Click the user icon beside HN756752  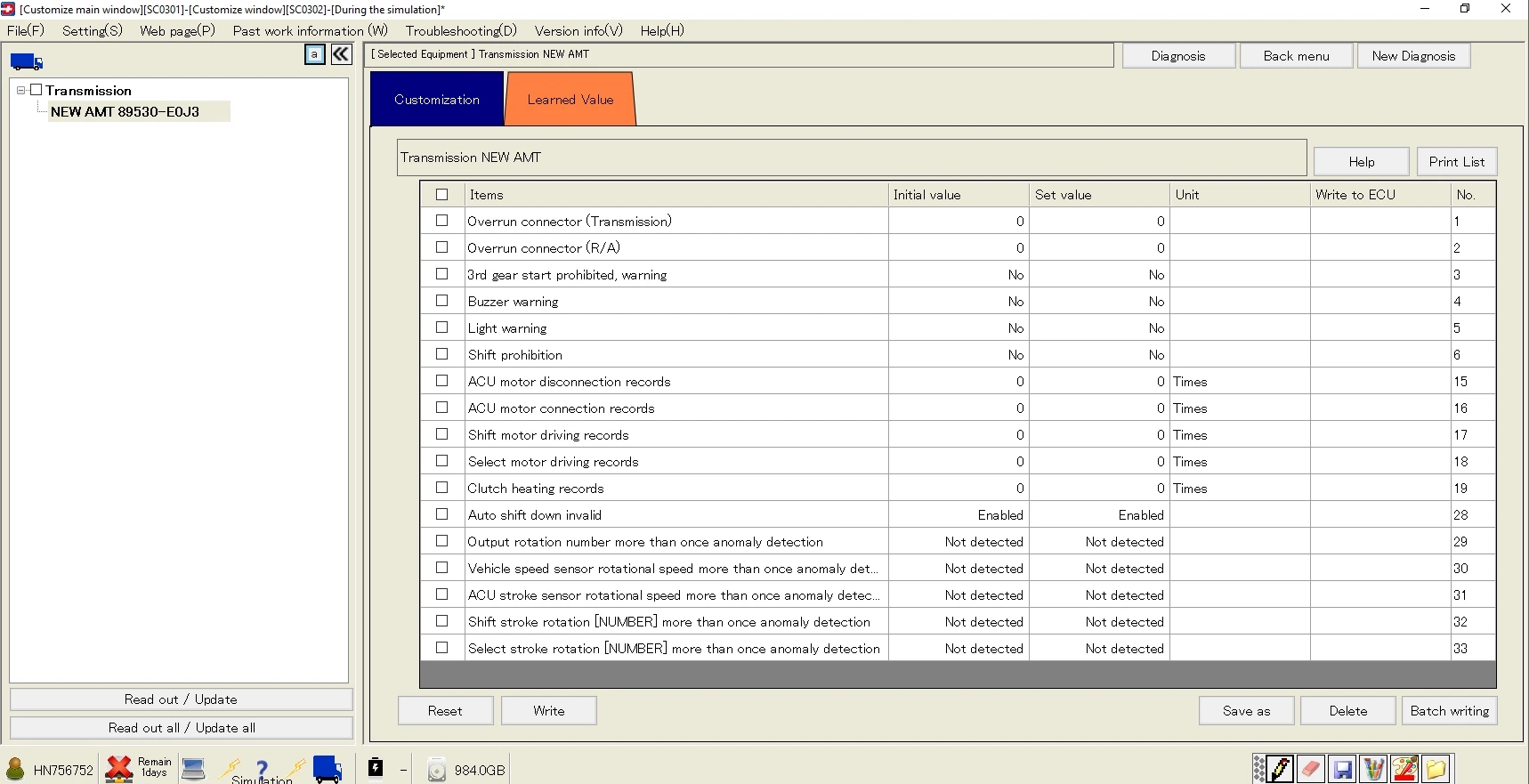point(15,769)
